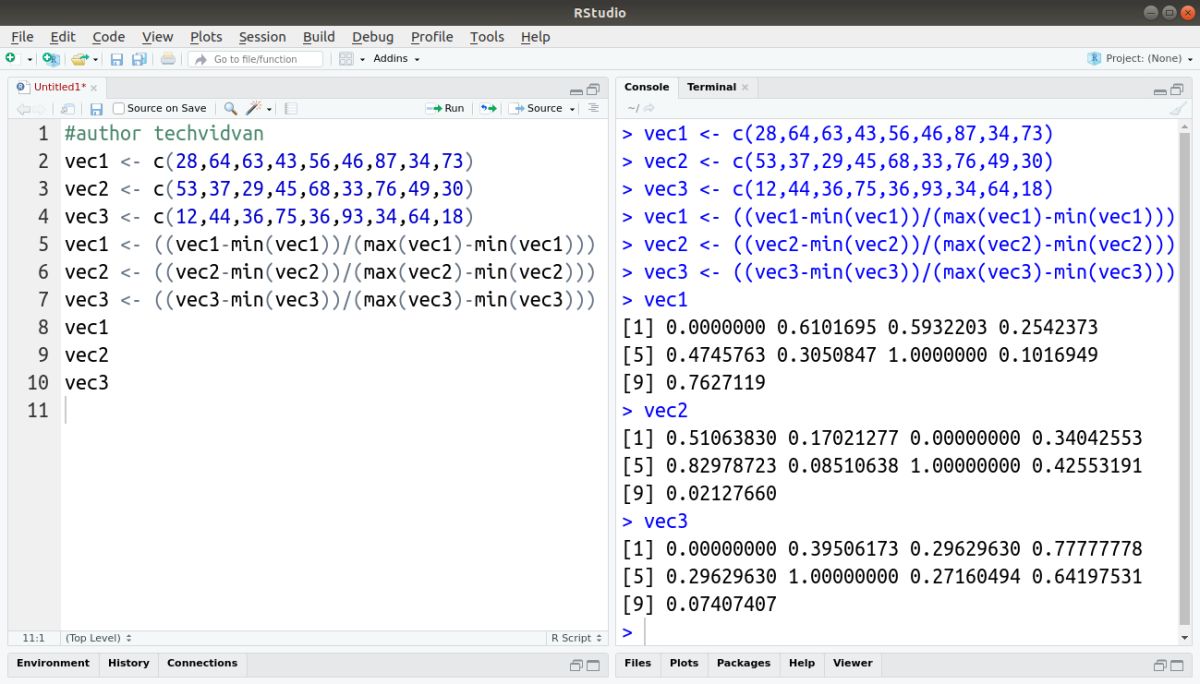Show the document outline icon
The height and width of the screenshot is (684, 1200).
pyautogui.click(x=594, y=108)
